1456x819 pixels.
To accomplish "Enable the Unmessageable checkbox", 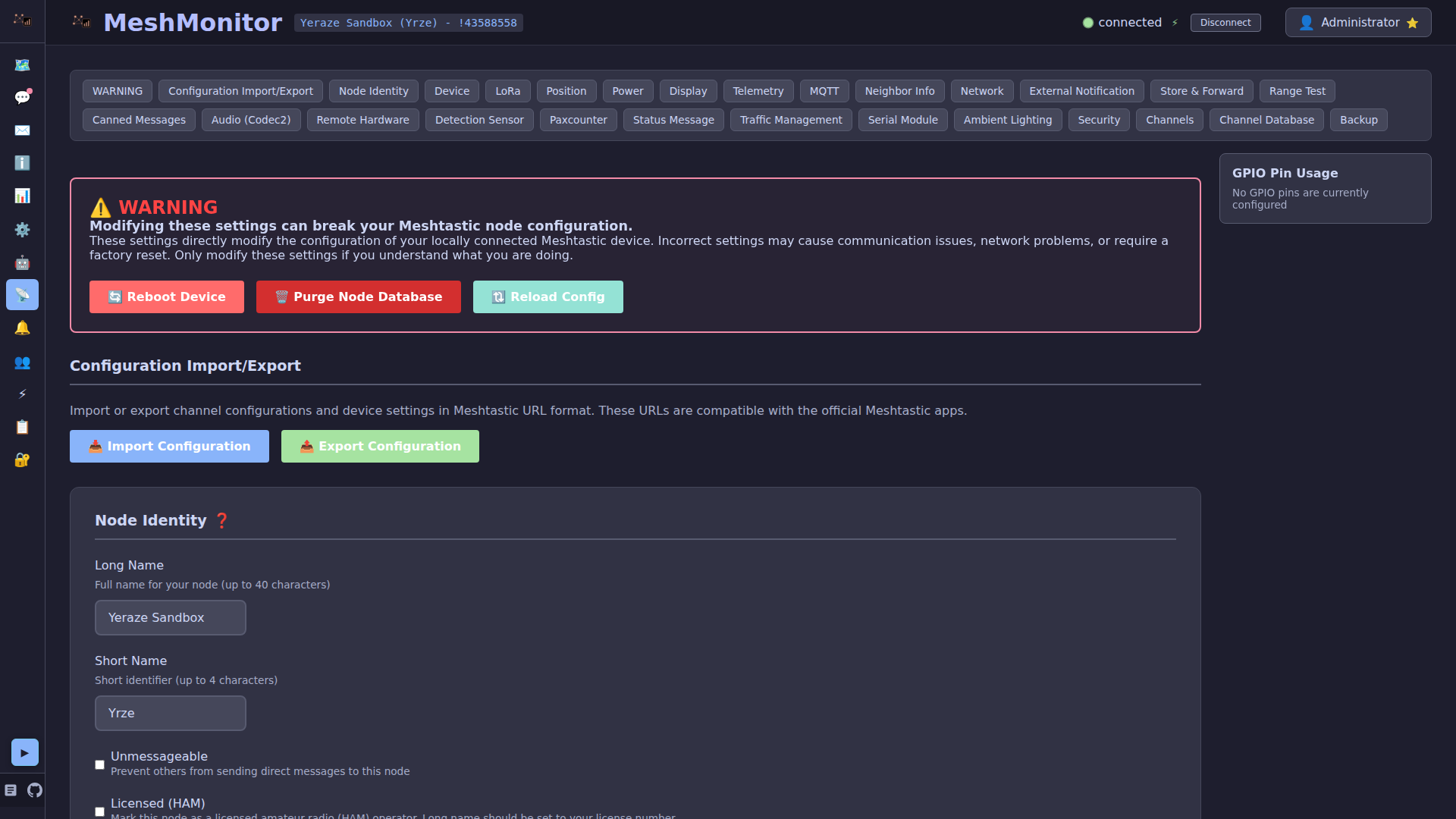I will coord(99,764).
